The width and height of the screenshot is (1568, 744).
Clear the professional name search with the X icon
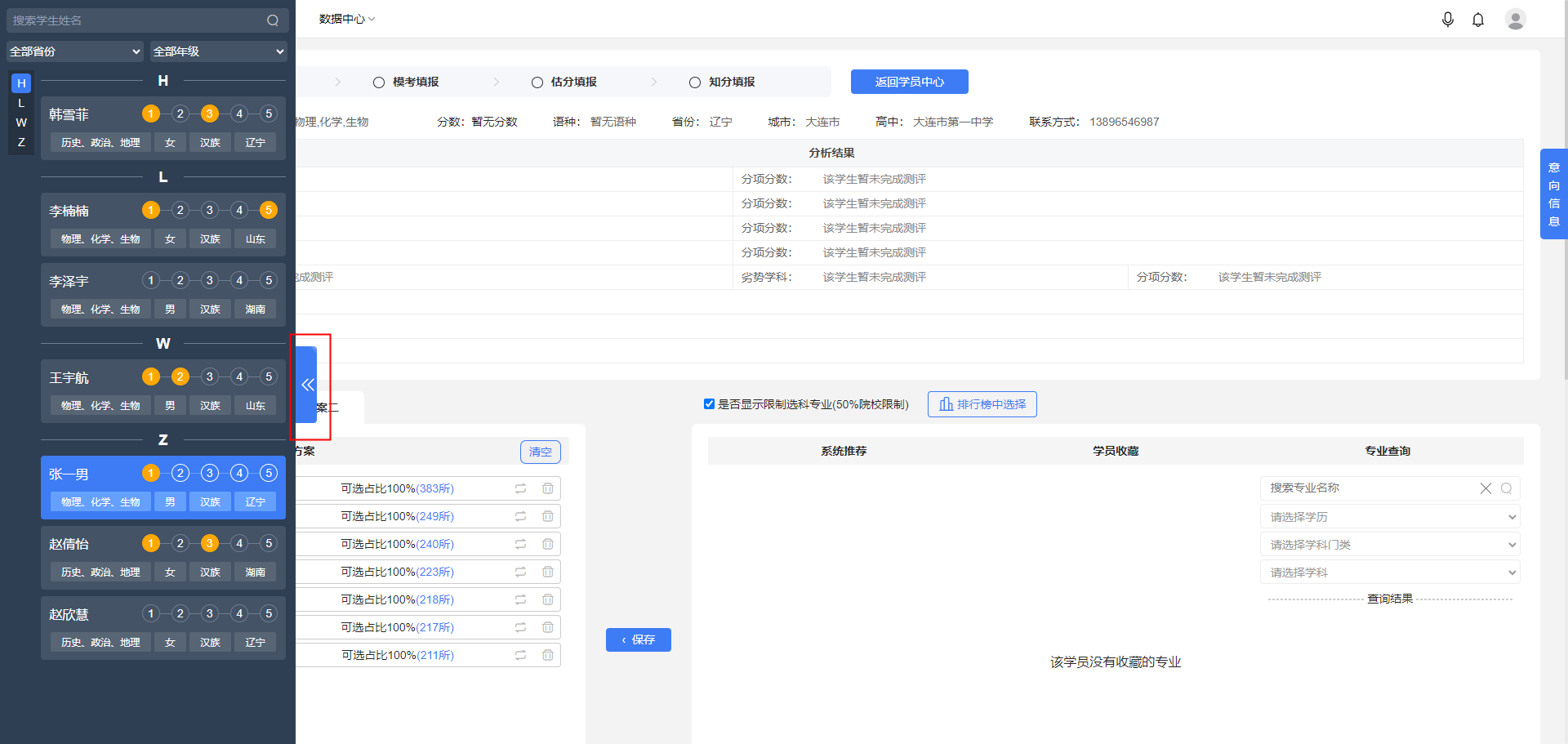(x=1486, y=488)
